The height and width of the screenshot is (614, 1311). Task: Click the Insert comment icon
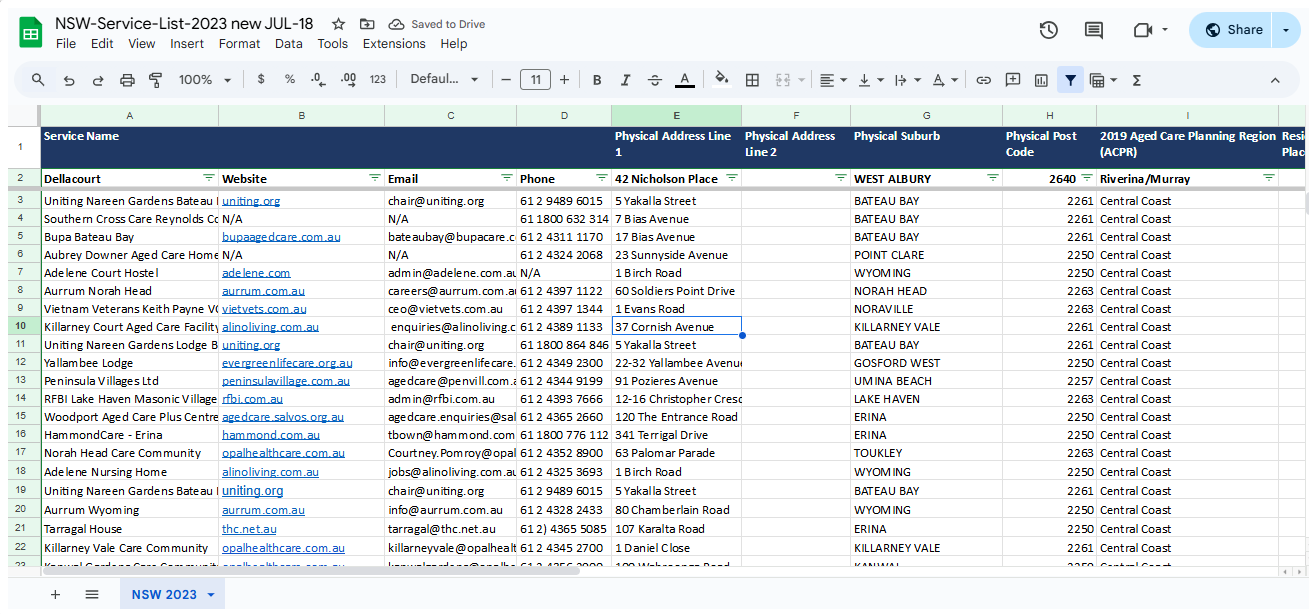click(1013, 80)
